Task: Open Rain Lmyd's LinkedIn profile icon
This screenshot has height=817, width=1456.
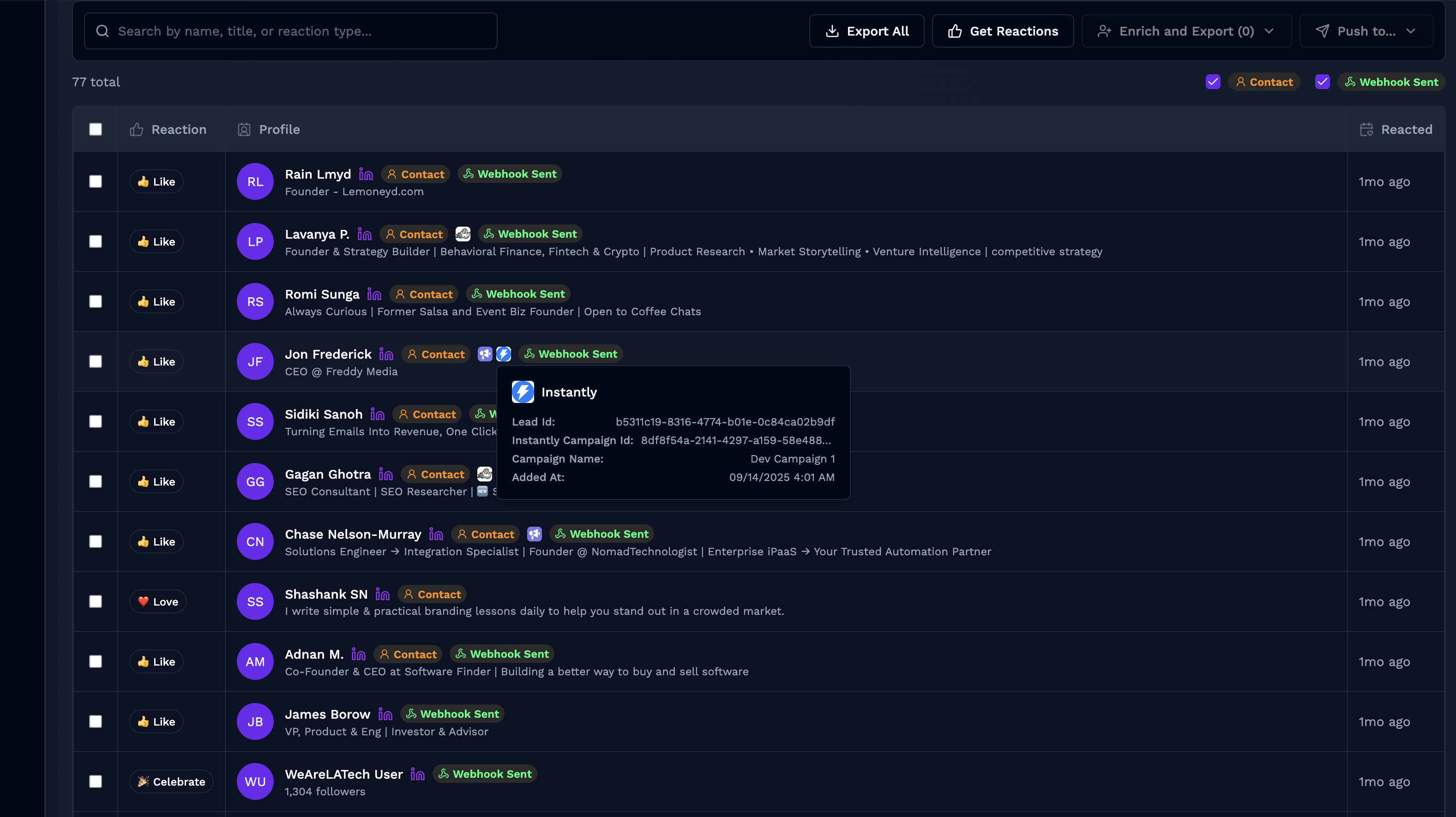Action: pyautogui.click(x=366, y=174)
